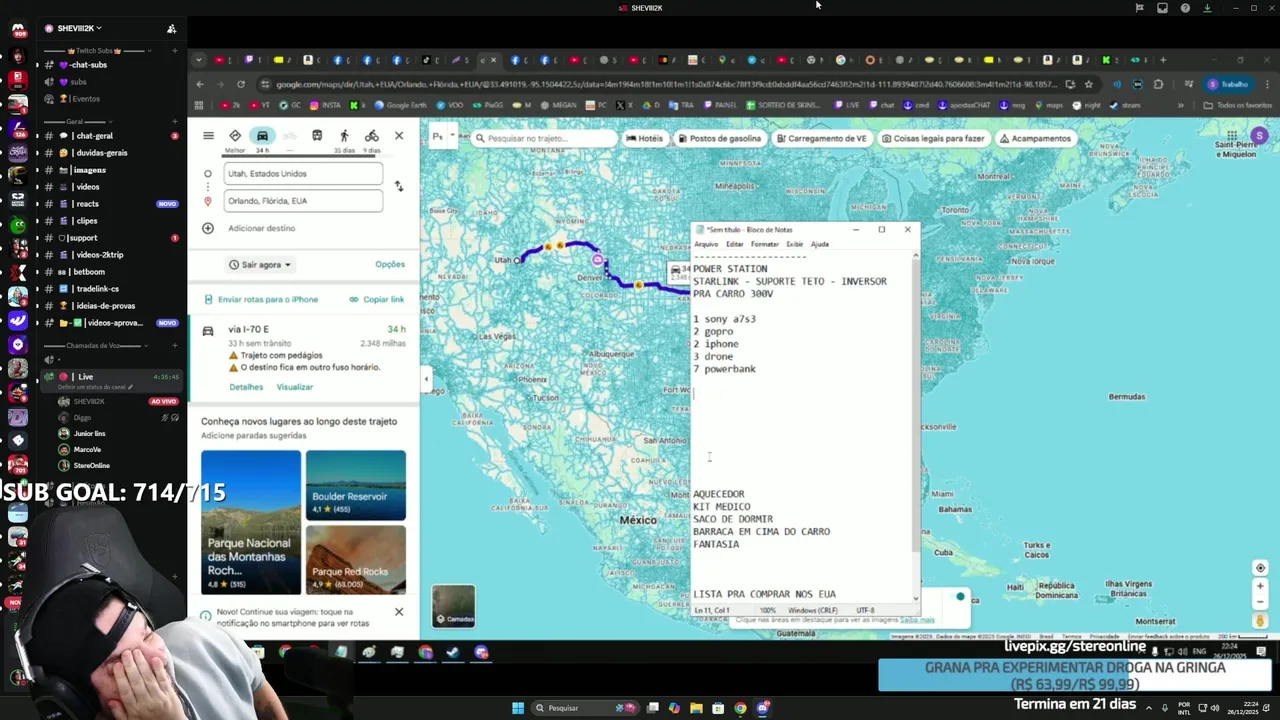The width and height of the screenshot is (1280, 720).
Task: Open the Google Maps hamburger menu
Action: (x=208, y=136)
